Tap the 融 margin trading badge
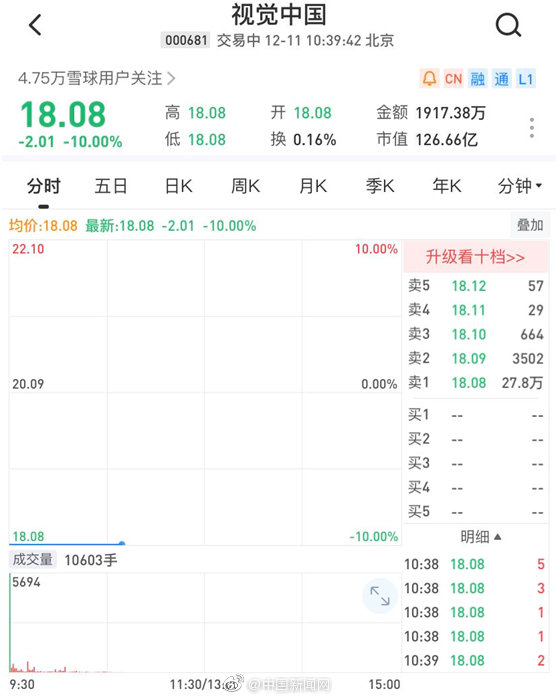The height and width of the screenshot is (699, 558). click(477, 79)
